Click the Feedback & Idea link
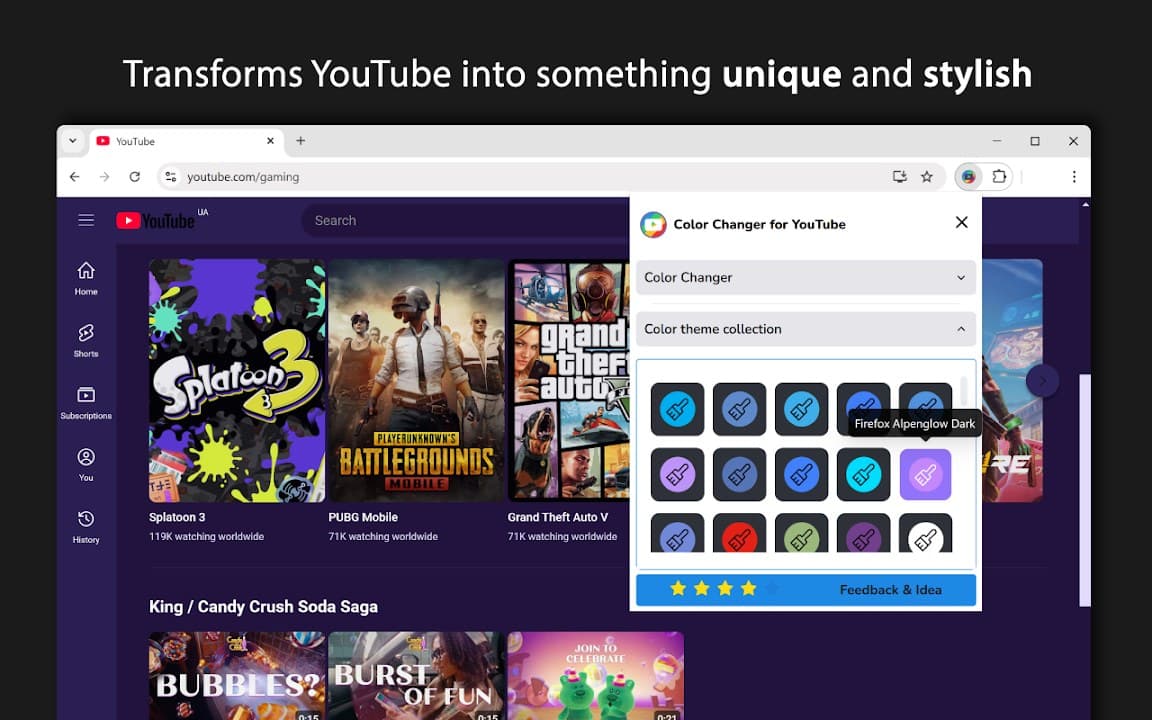Image resolution: width=1152 pixels, height=720 pixels. pos(890,590)
